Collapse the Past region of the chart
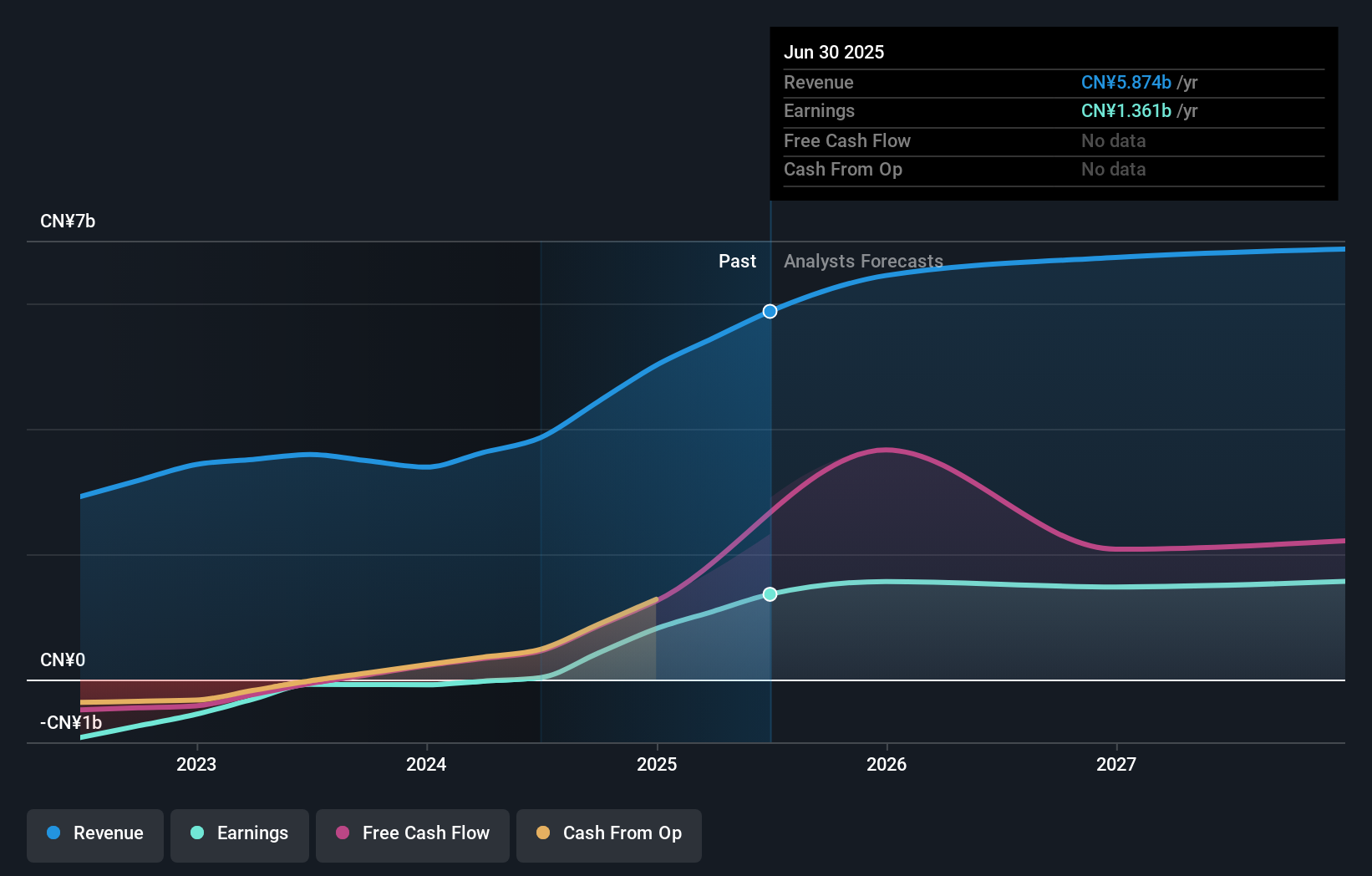Viewport: 1372px width, 876px height. coord(736,261)
